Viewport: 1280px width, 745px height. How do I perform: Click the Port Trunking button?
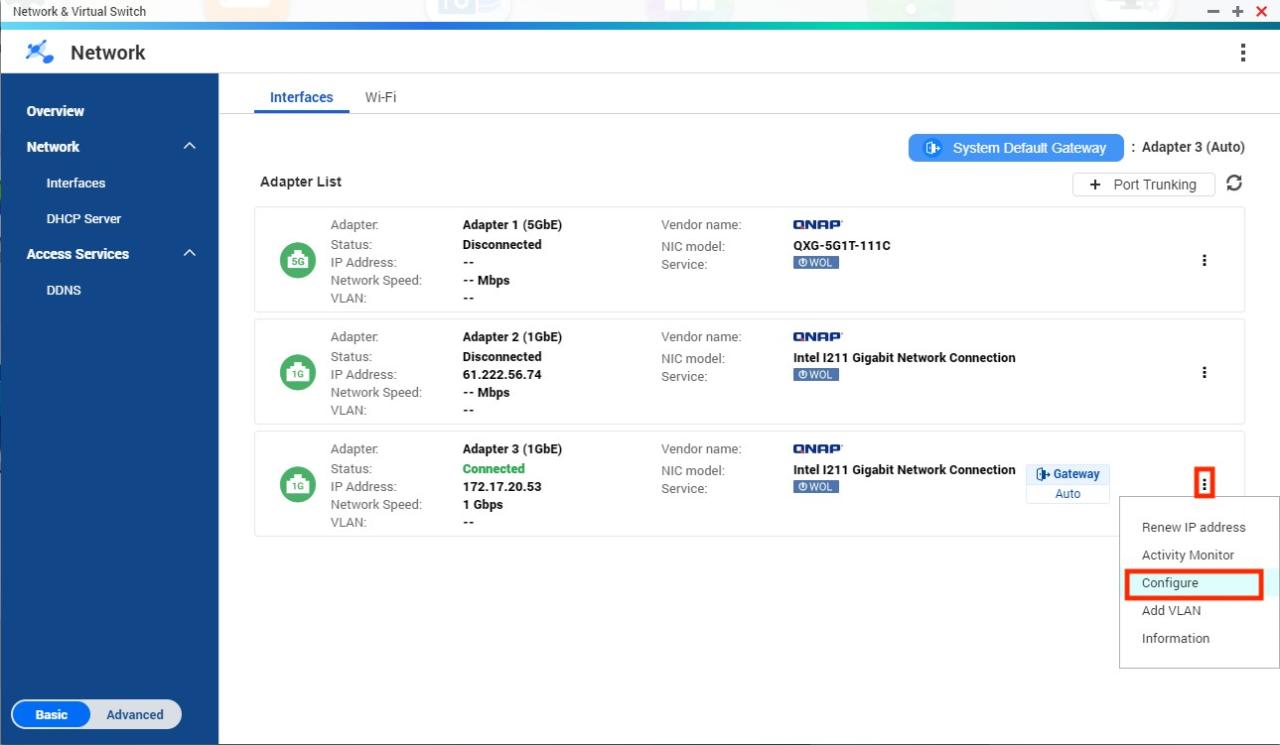pyautogui.click(x=1143, y=184)
